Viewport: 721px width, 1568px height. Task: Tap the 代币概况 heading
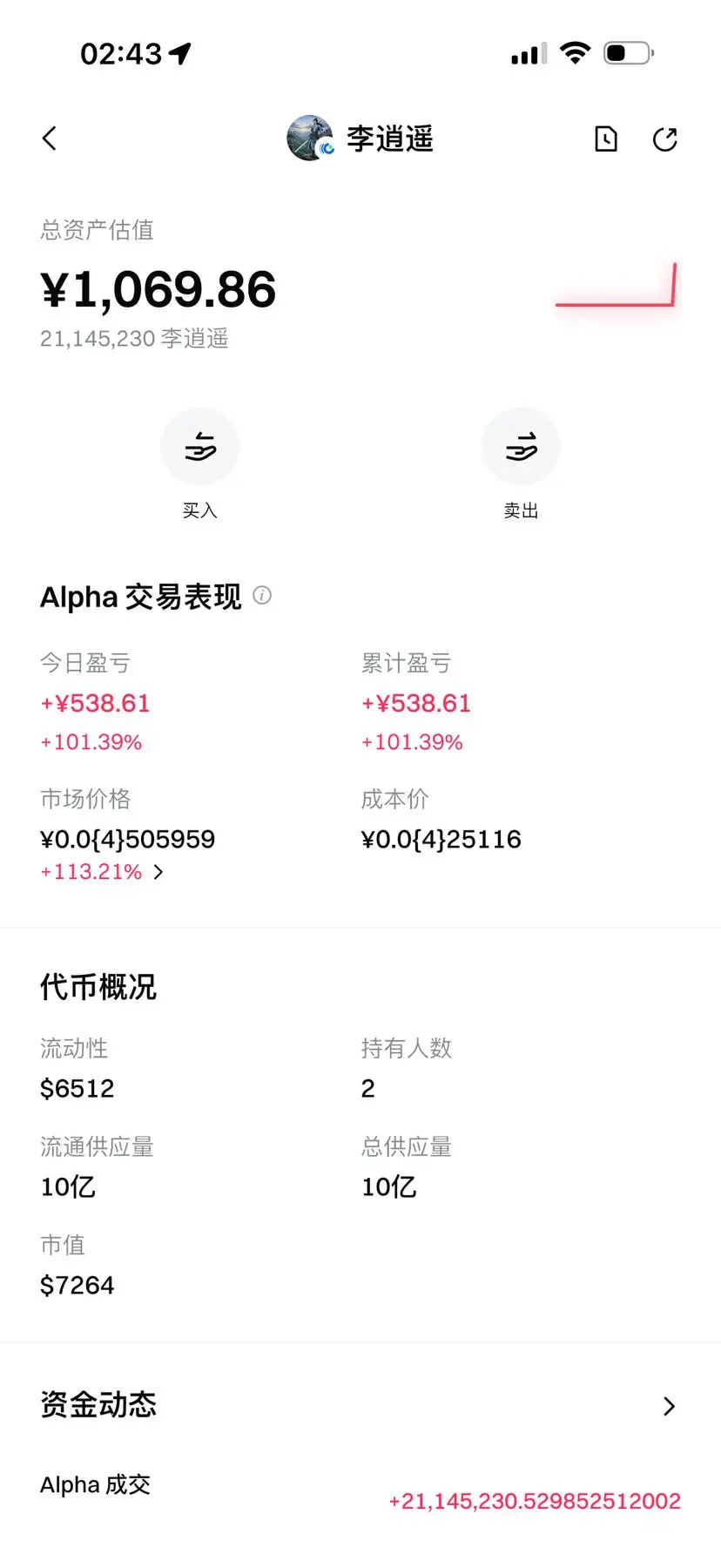pyautogui.click(x=98, y=987)
